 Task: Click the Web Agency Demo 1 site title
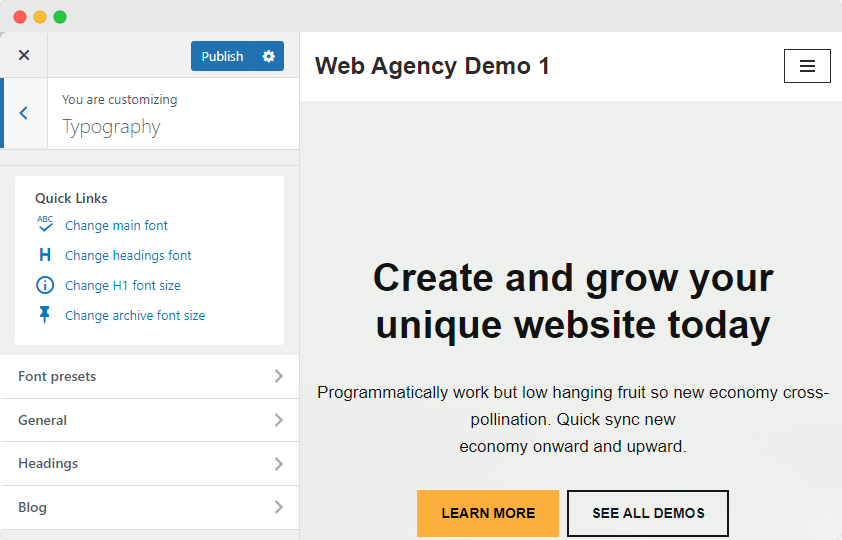click(x=432, y=66)
